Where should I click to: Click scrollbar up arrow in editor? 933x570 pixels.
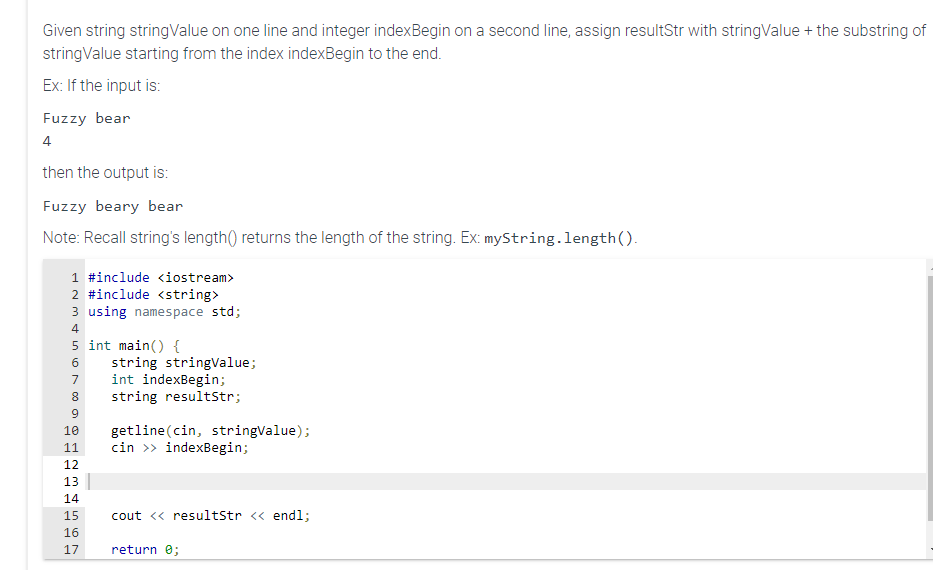pyautogui.click(x=930, y=269)
